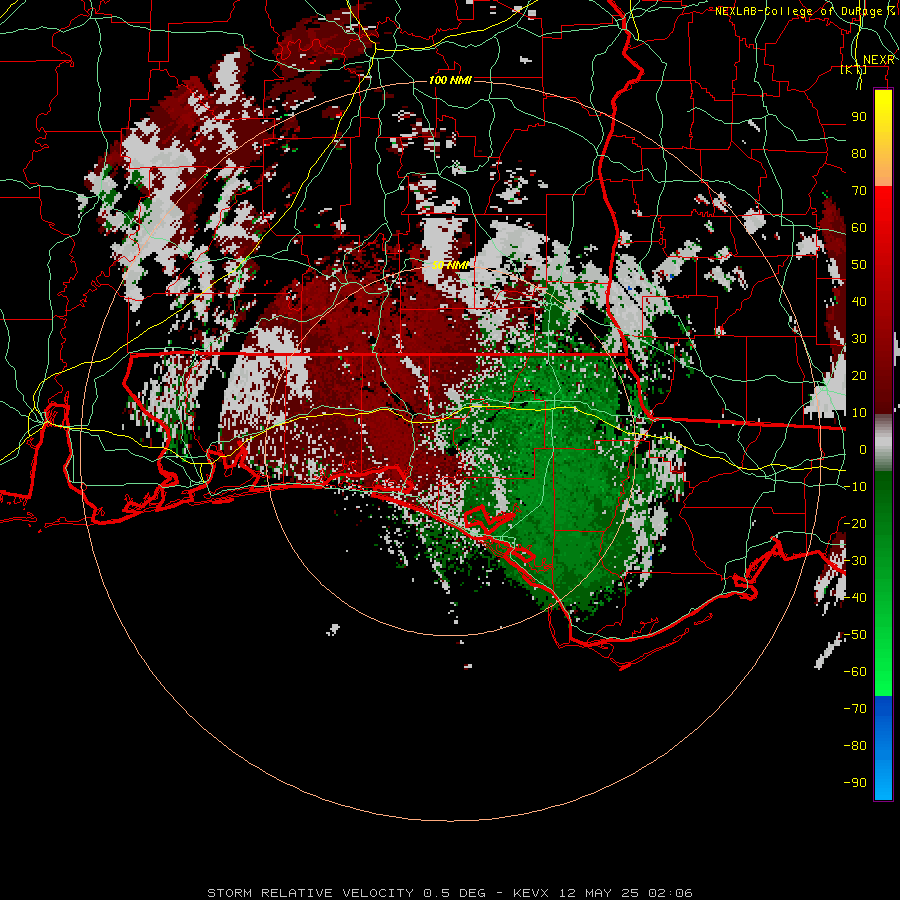Select the 60 value on the velocity scale
Screen dimensions: 900x900
(x=859, y=227)
